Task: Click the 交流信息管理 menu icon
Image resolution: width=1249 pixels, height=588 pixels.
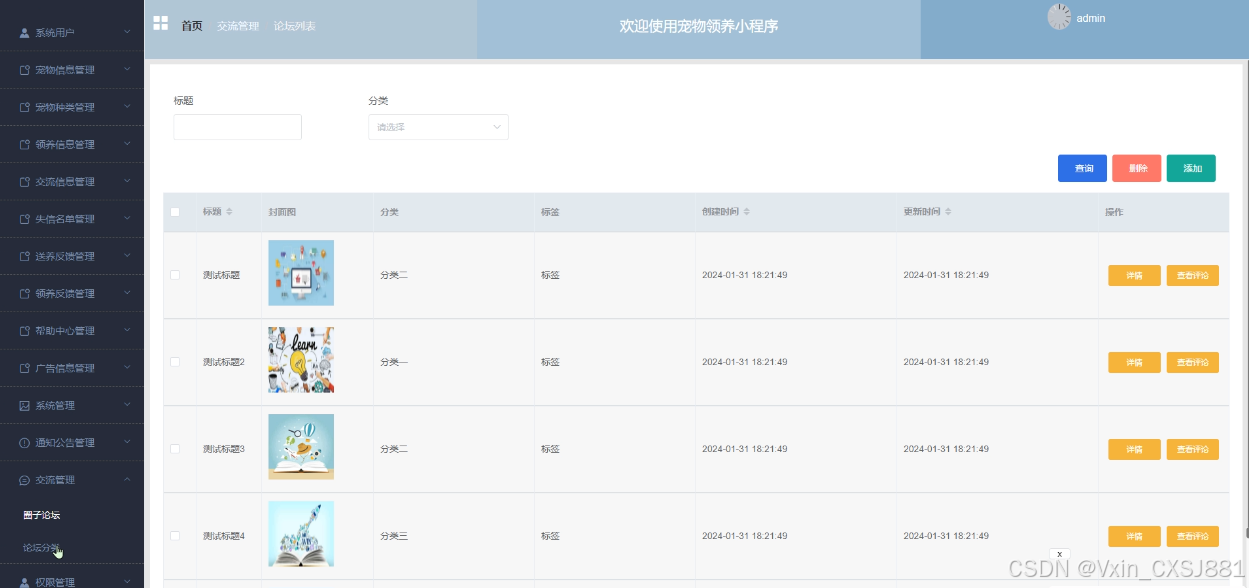Action: (x=25, y=182)
